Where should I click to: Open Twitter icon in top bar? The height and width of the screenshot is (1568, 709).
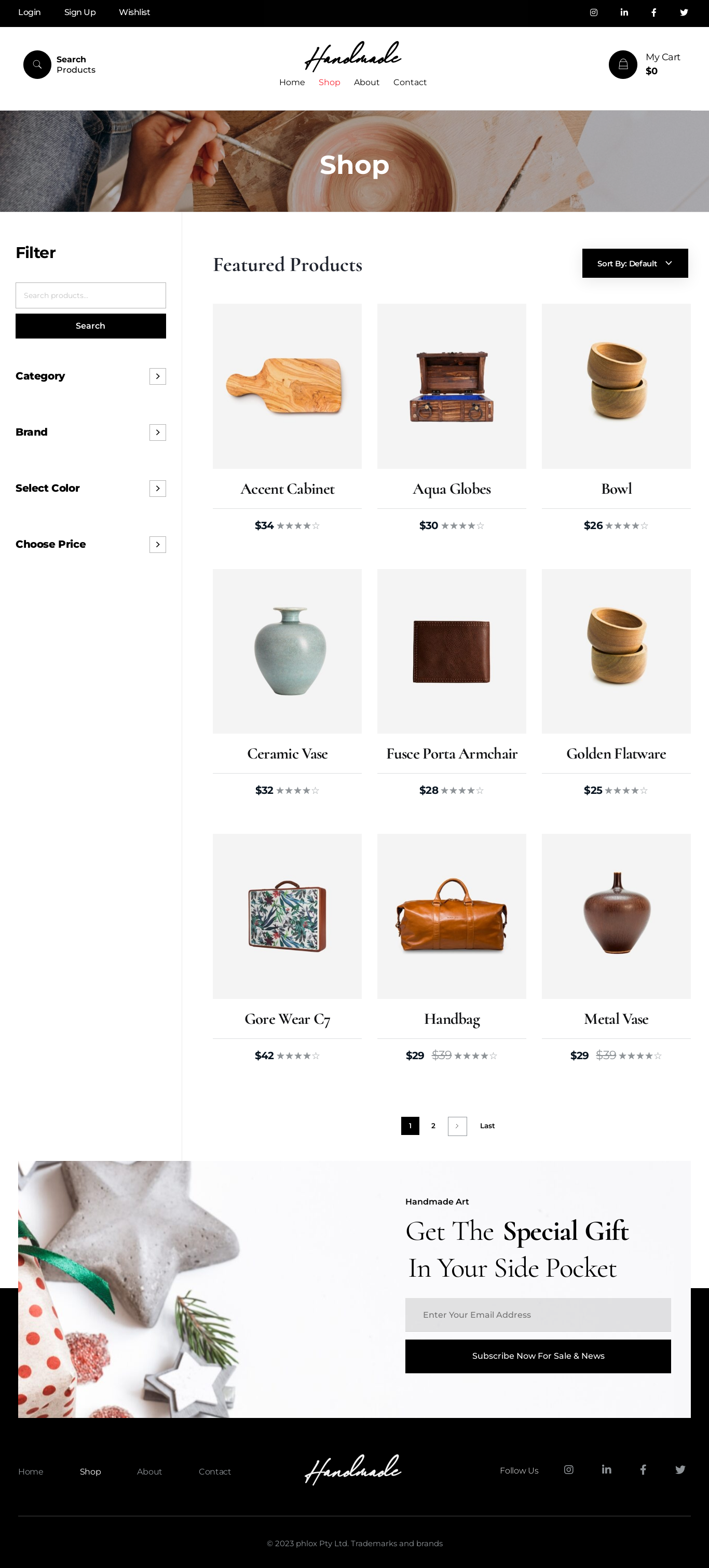pos(684,13)
